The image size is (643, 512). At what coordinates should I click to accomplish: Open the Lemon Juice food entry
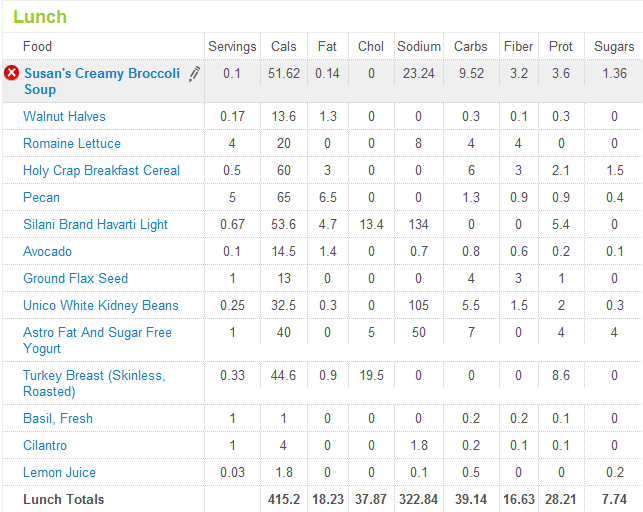tap(60, 472)
